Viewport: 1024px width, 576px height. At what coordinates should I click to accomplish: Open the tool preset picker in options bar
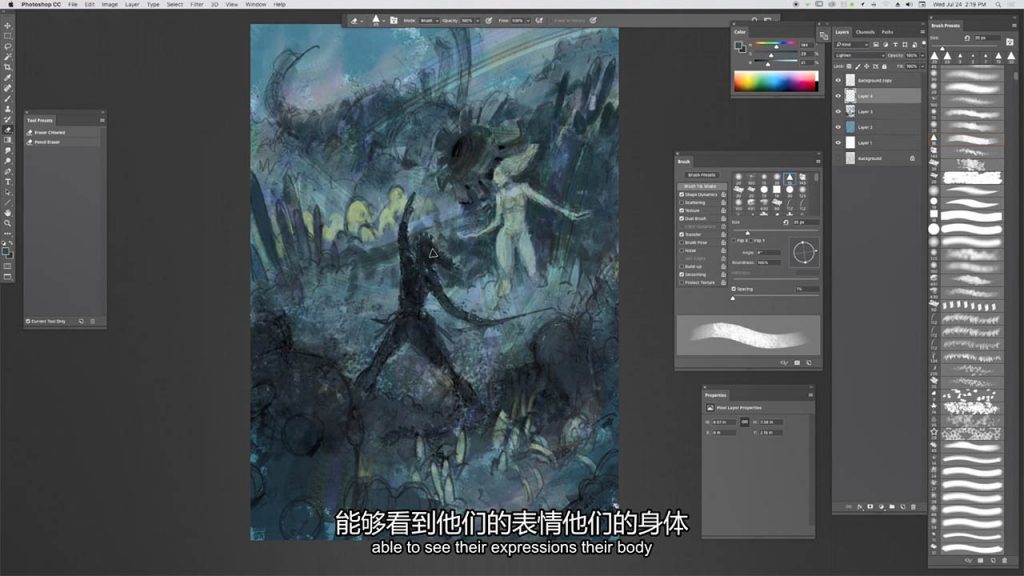(357, 21)
